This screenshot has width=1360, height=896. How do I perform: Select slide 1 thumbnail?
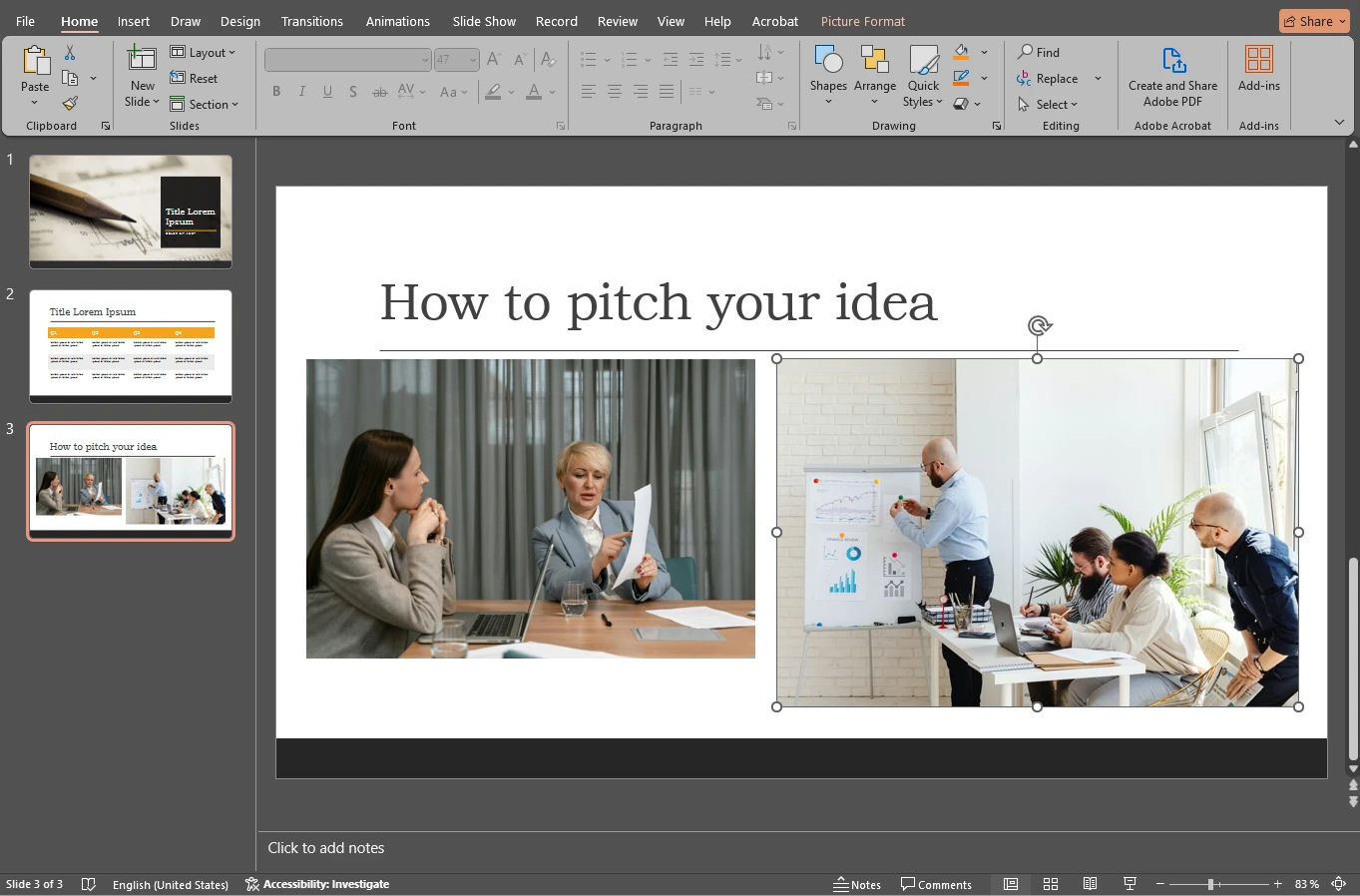tap(131, 212)
